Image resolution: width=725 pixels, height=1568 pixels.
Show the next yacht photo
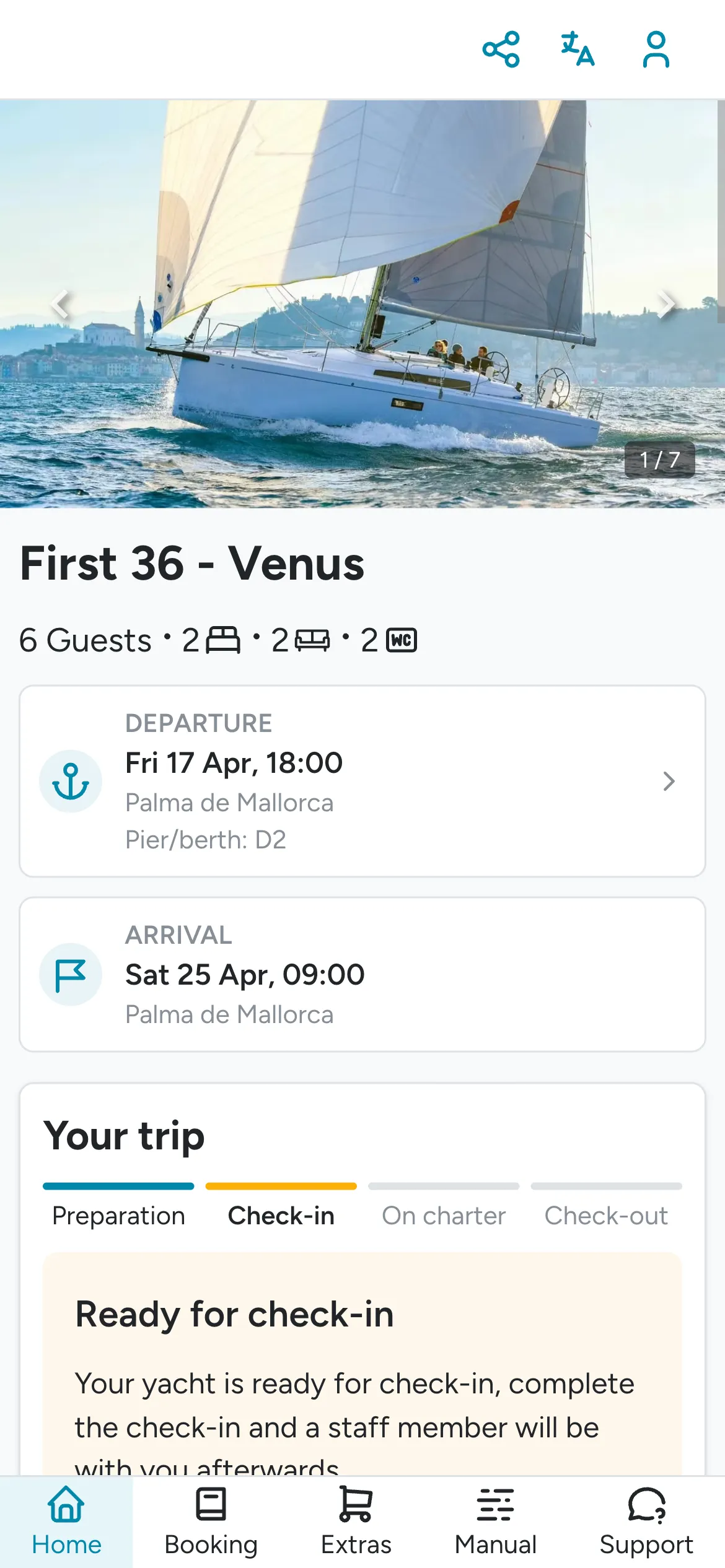(x=666, y=304)
